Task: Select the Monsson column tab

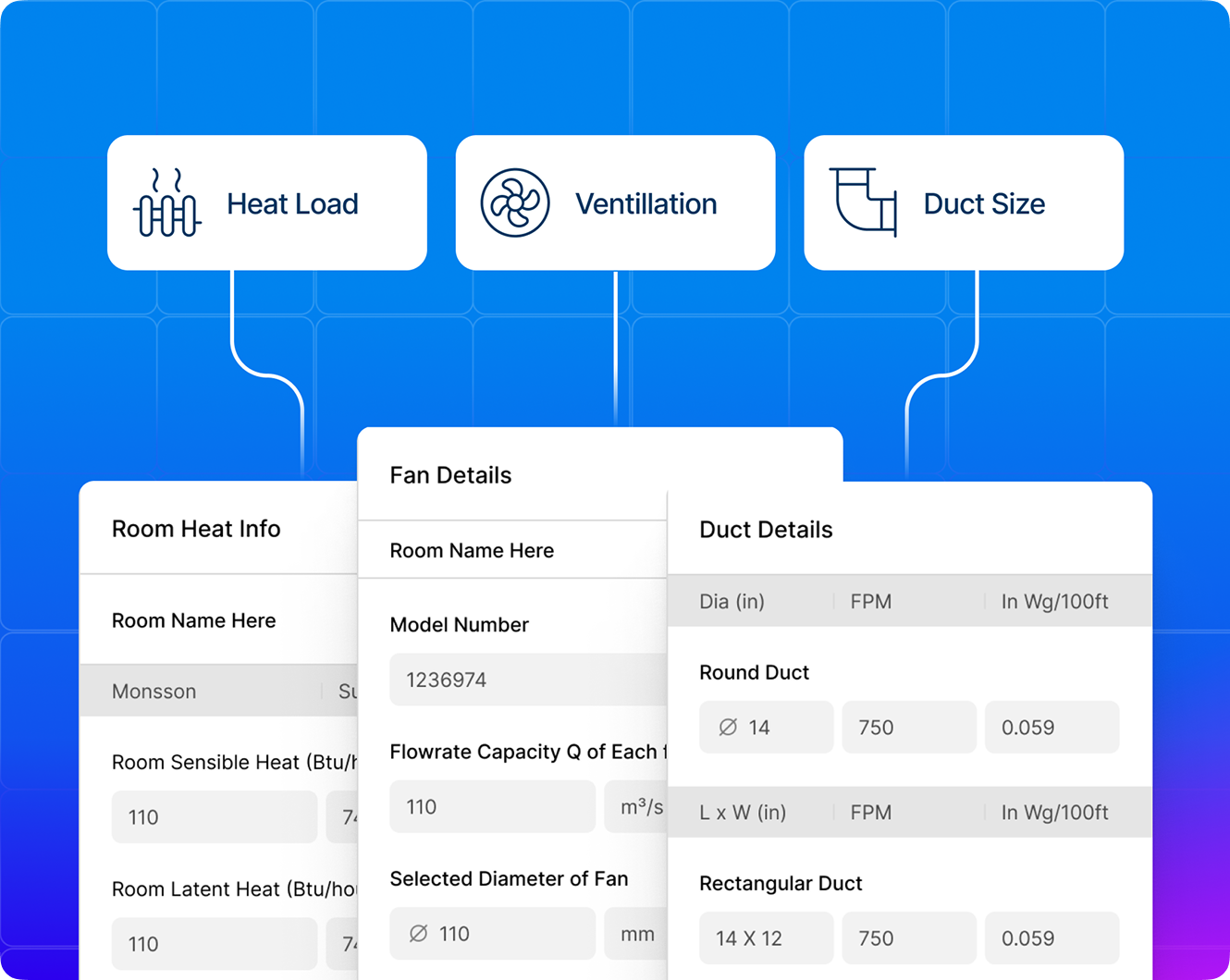Action: 154,692
